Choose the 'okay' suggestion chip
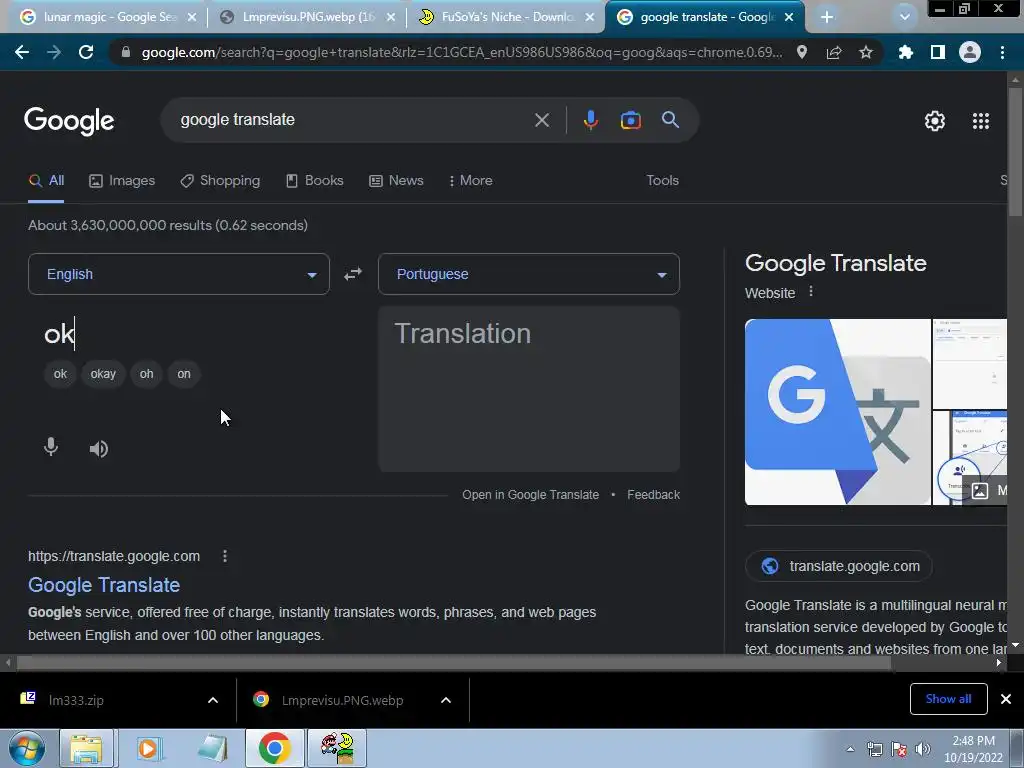This screenshot has height=768, width=1024. click(x=103, y=374)
